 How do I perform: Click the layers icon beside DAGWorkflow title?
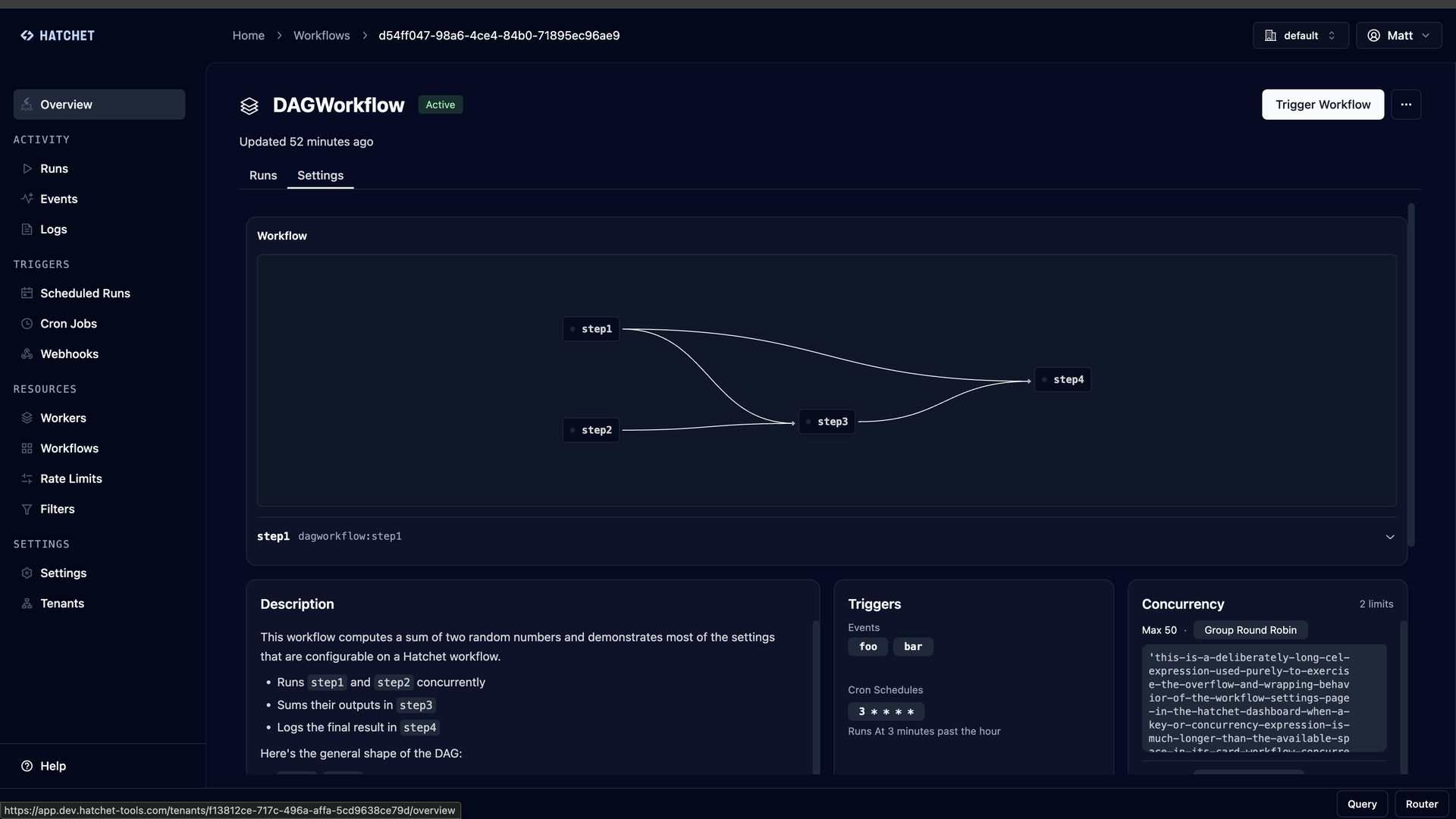tap(249, 105)
